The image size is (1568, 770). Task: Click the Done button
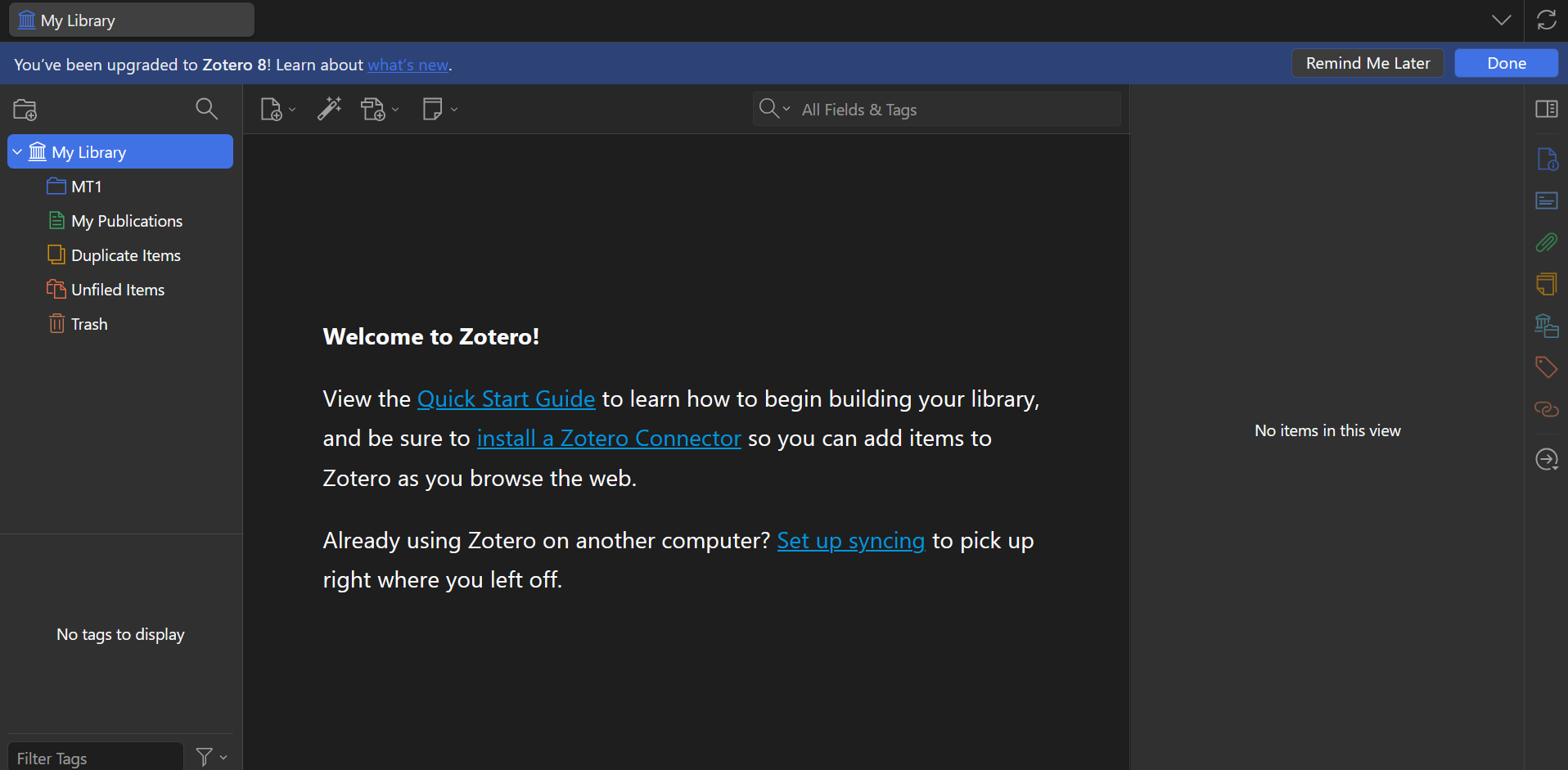1506,63
